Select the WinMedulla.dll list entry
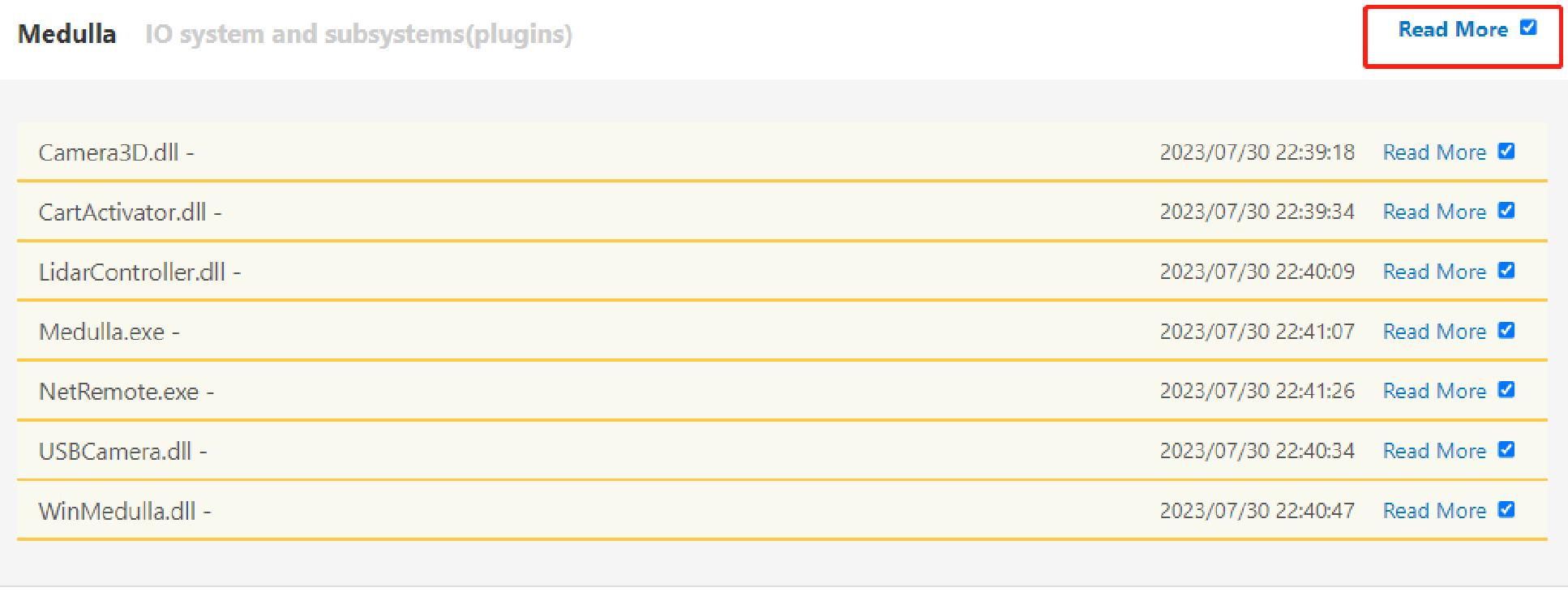 (118, 511)
